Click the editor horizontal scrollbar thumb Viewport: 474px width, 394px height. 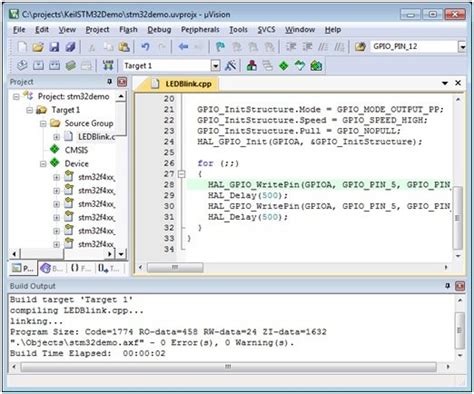point(175,267)
